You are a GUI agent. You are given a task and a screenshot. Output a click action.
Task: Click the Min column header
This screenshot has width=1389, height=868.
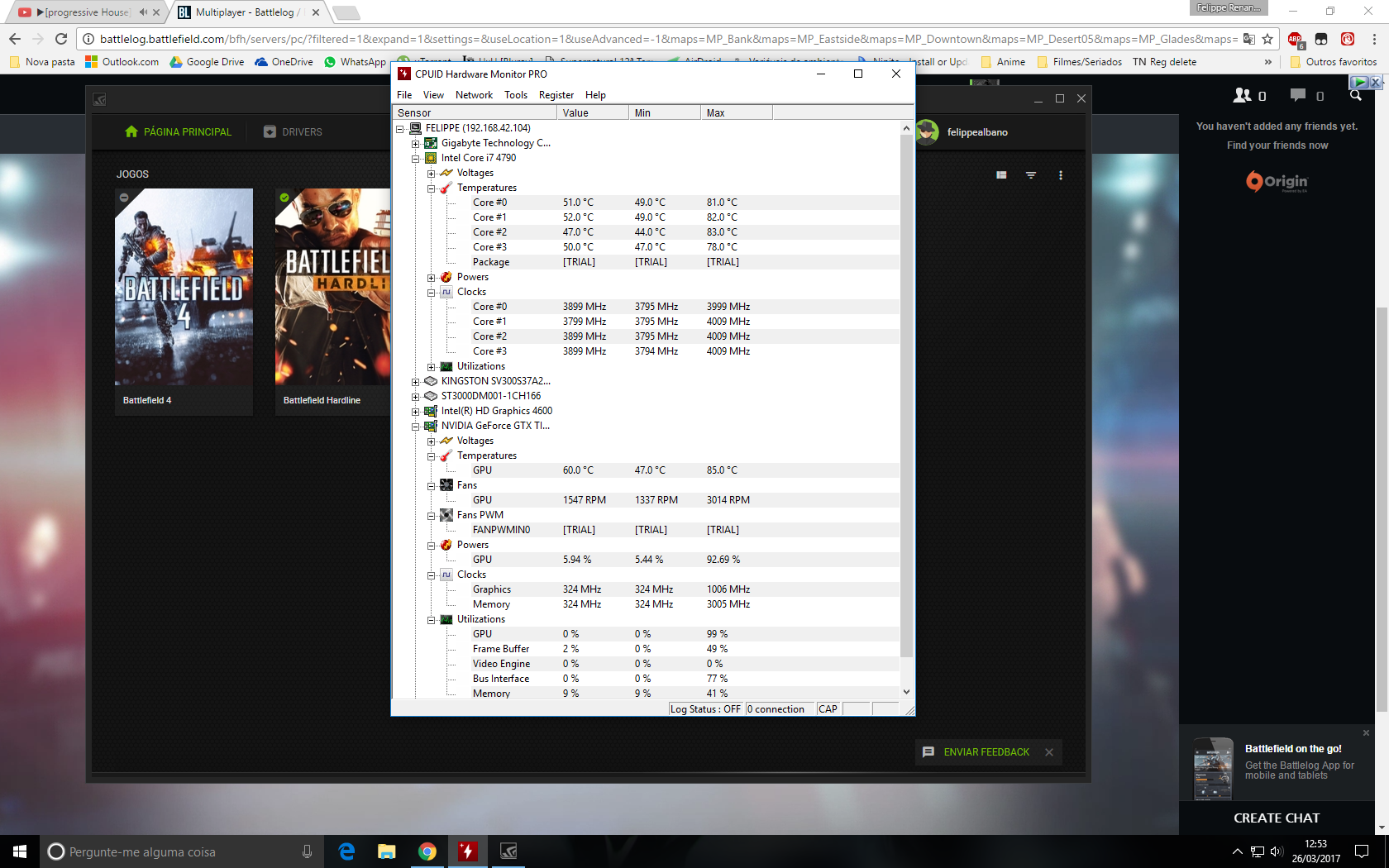665,113
